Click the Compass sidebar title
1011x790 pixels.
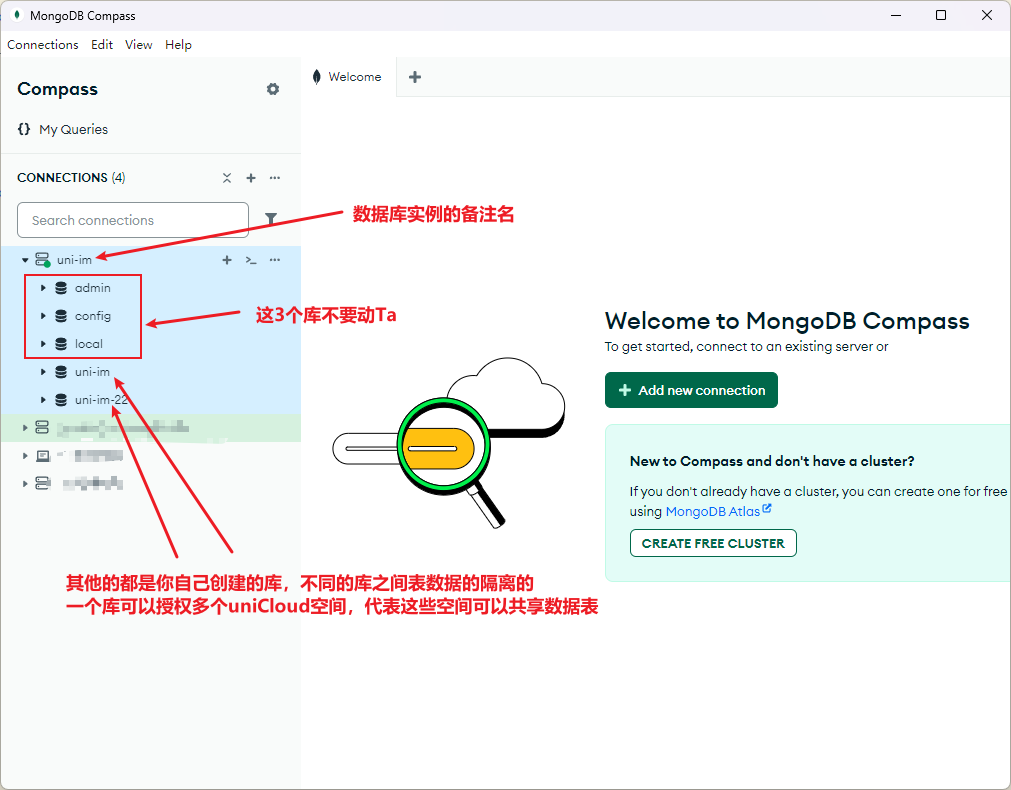57,89
